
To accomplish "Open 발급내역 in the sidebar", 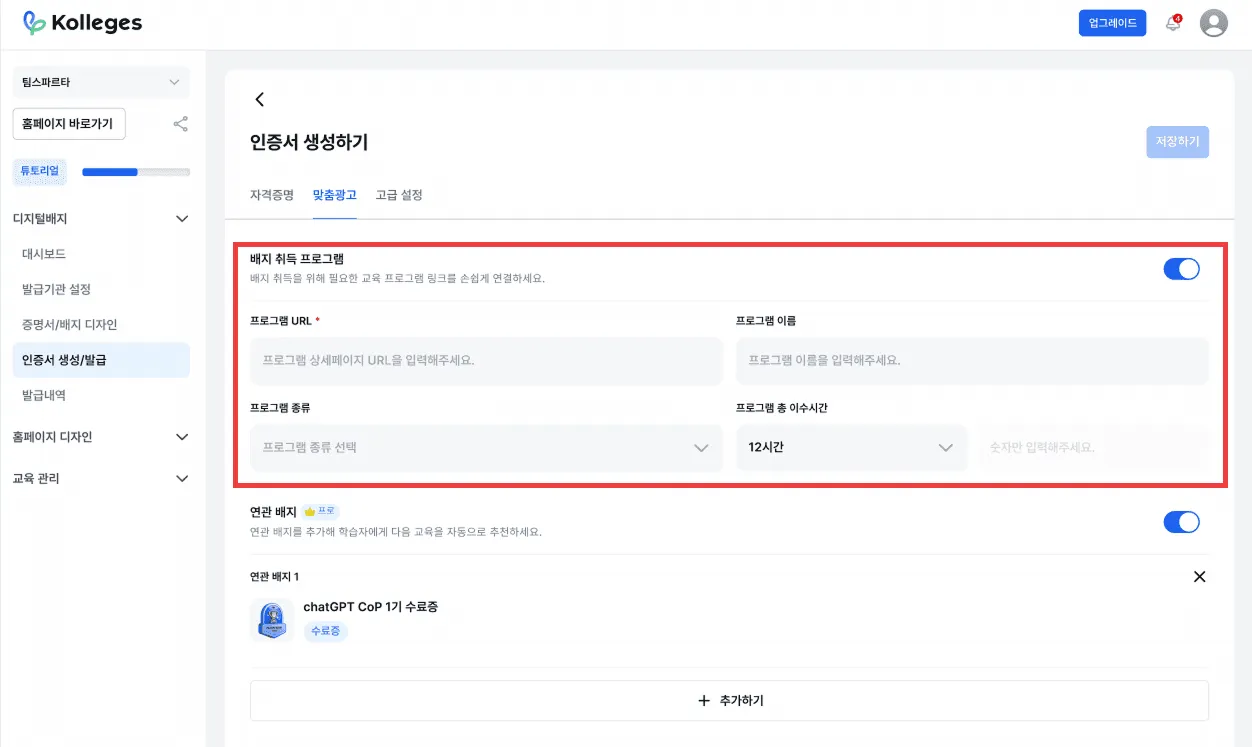I will click(44, 395).
